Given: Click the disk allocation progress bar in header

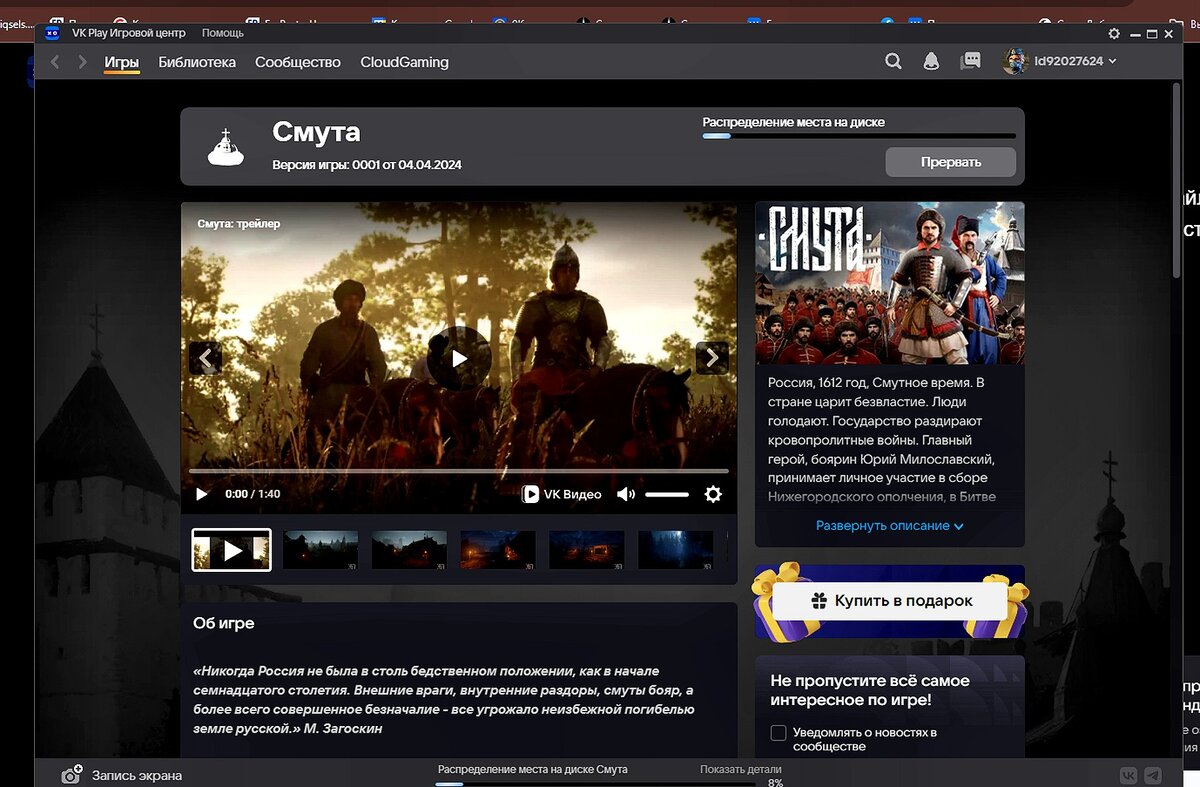Looking at the screenshot, I should 859,135.
